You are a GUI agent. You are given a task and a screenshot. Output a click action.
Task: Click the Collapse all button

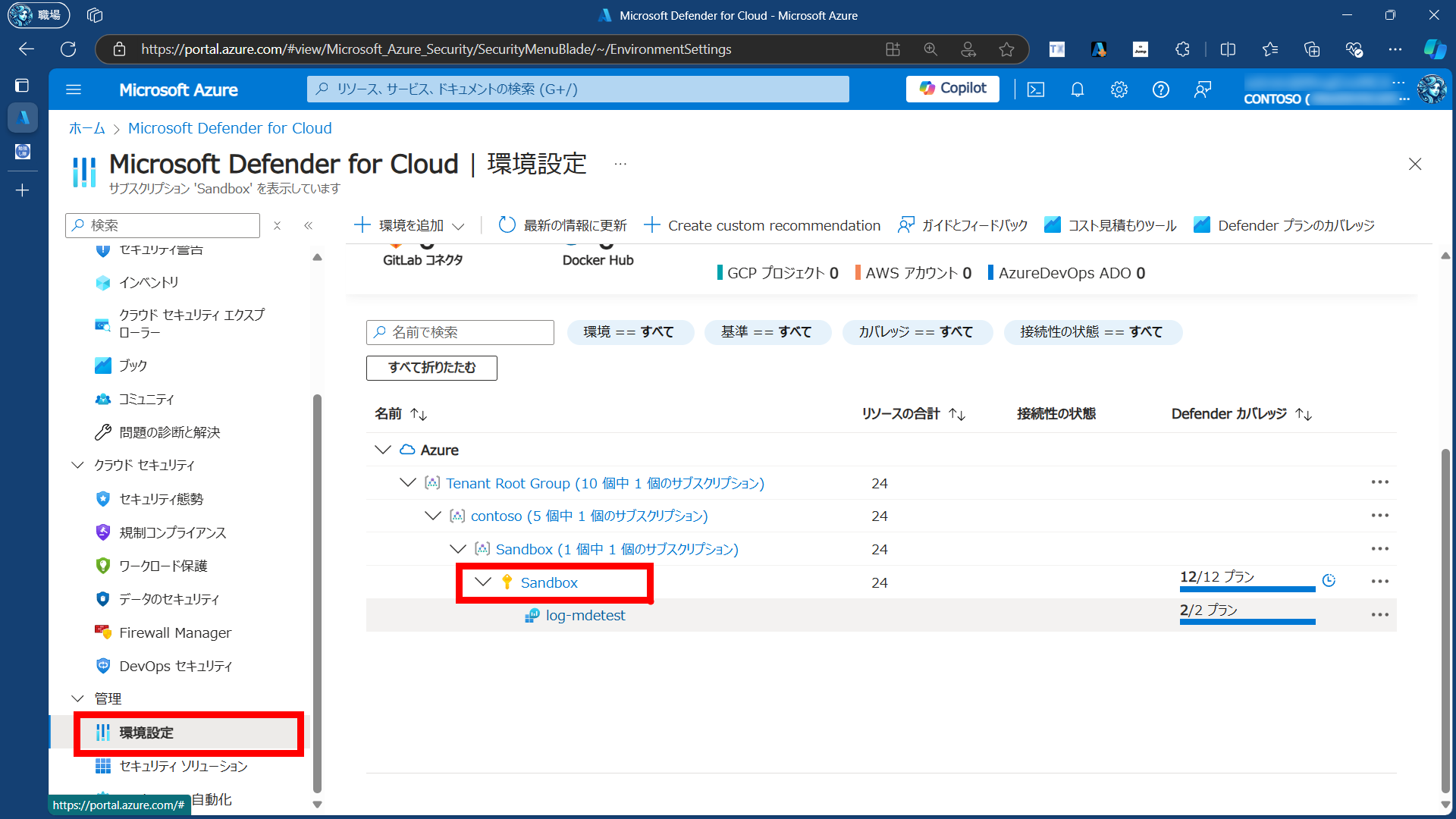(x=431, y=368)
